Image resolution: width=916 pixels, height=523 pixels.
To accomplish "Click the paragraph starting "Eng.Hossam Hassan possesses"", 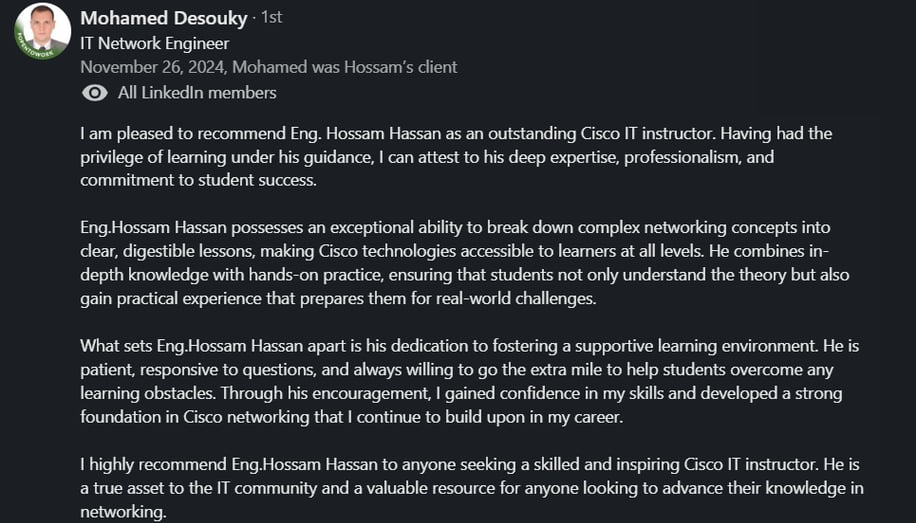I will (465, 263).
